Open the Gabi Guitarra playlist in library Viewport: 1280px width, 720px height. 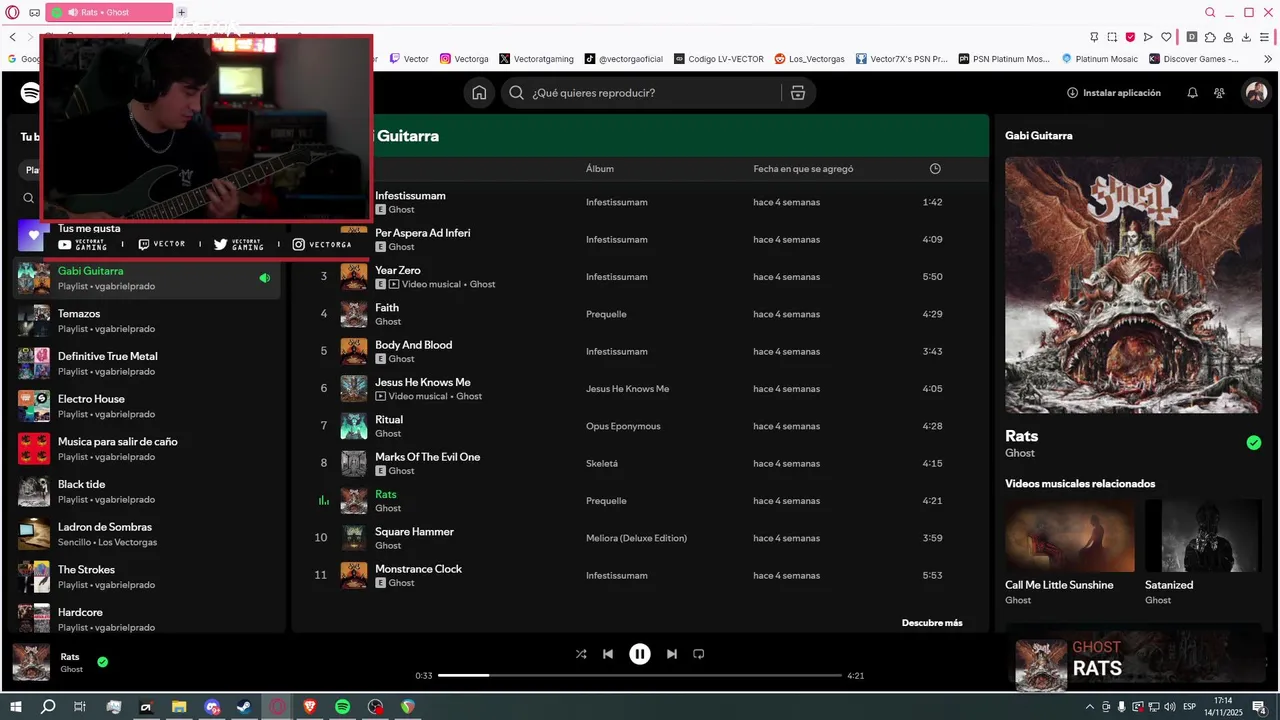pos(146,278)
